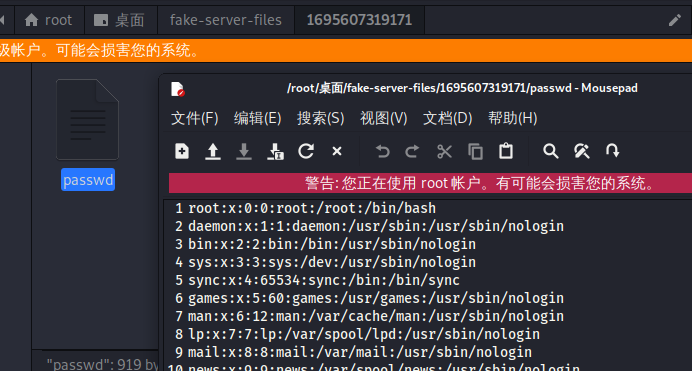Click the Mousepad document icon in title bar
This screenshot has height=371, width=692.
coord(177,89)
